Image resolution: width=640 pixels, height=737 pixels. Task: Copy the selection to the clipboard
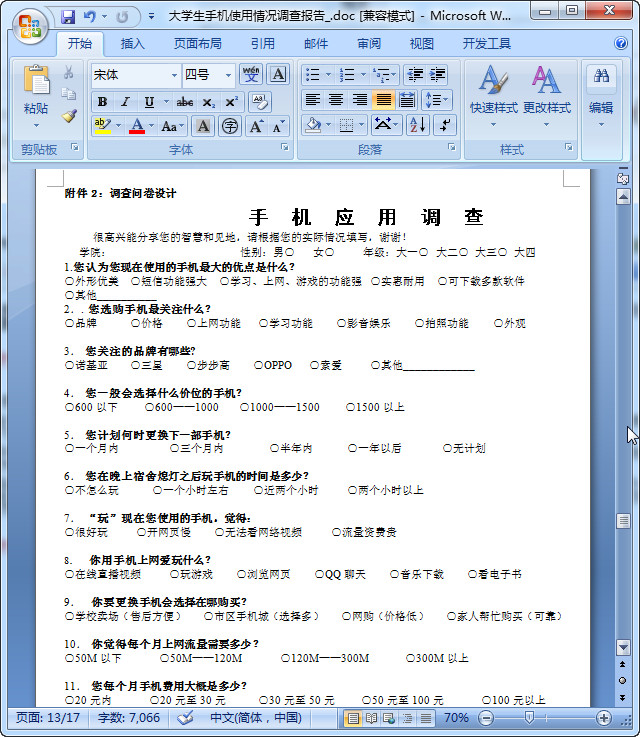69,94
